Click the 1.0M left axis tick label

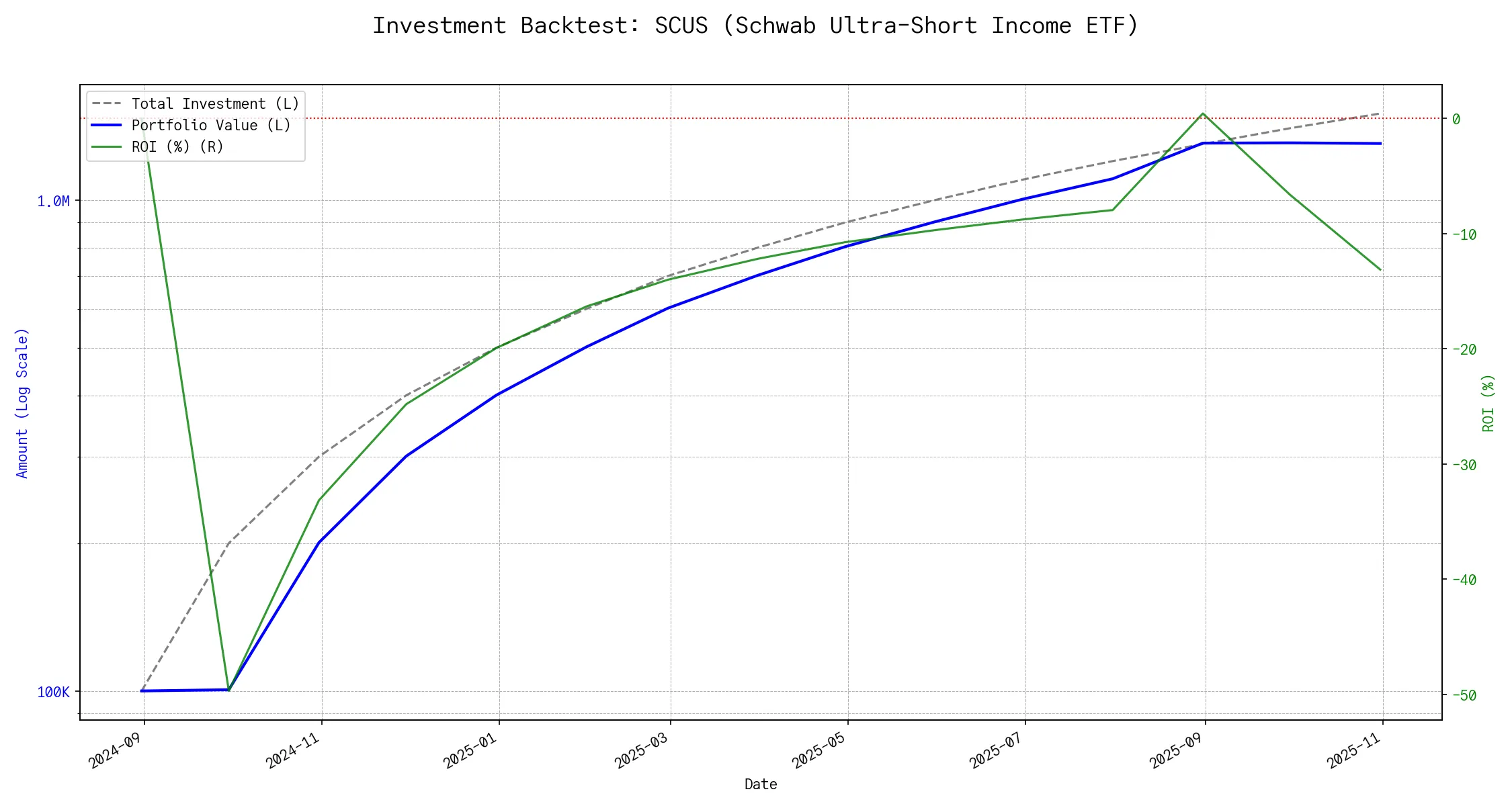point(53,201)
